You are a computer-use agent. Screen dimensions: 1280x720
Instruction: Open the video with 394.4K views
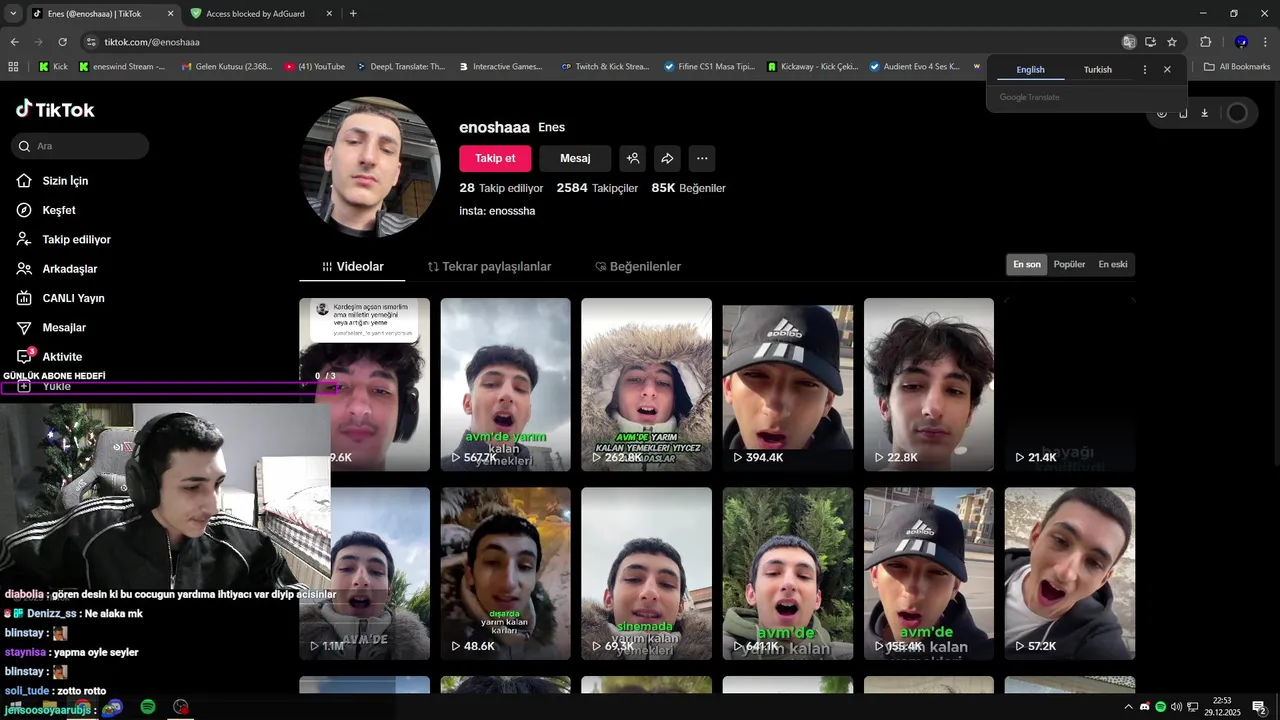point(788,384)
